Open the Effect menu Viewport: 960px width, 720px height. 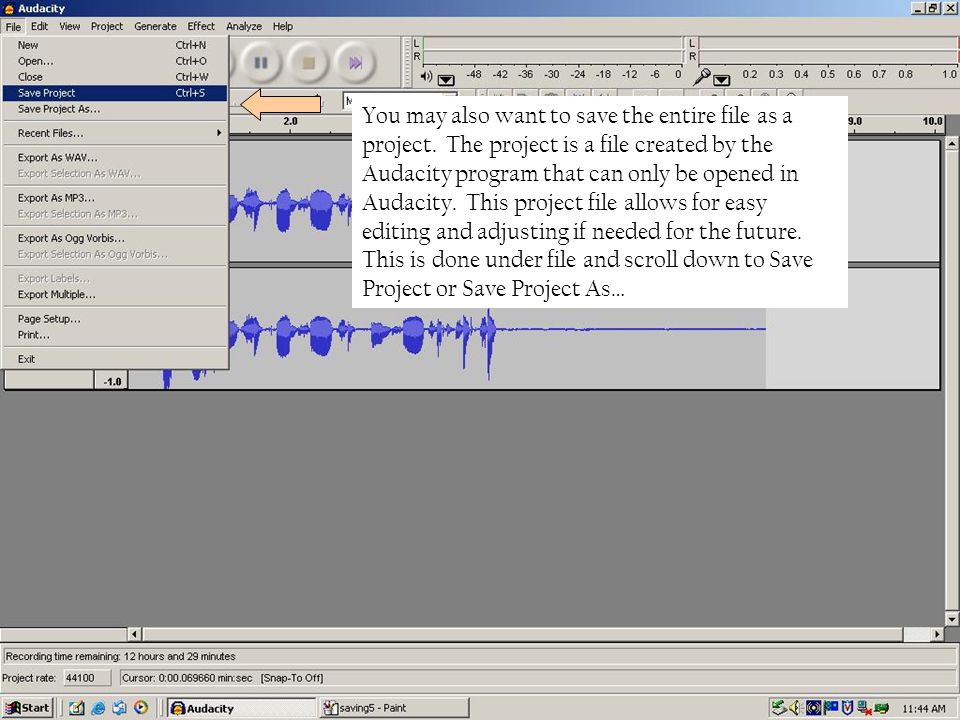[x=201, y=26]
